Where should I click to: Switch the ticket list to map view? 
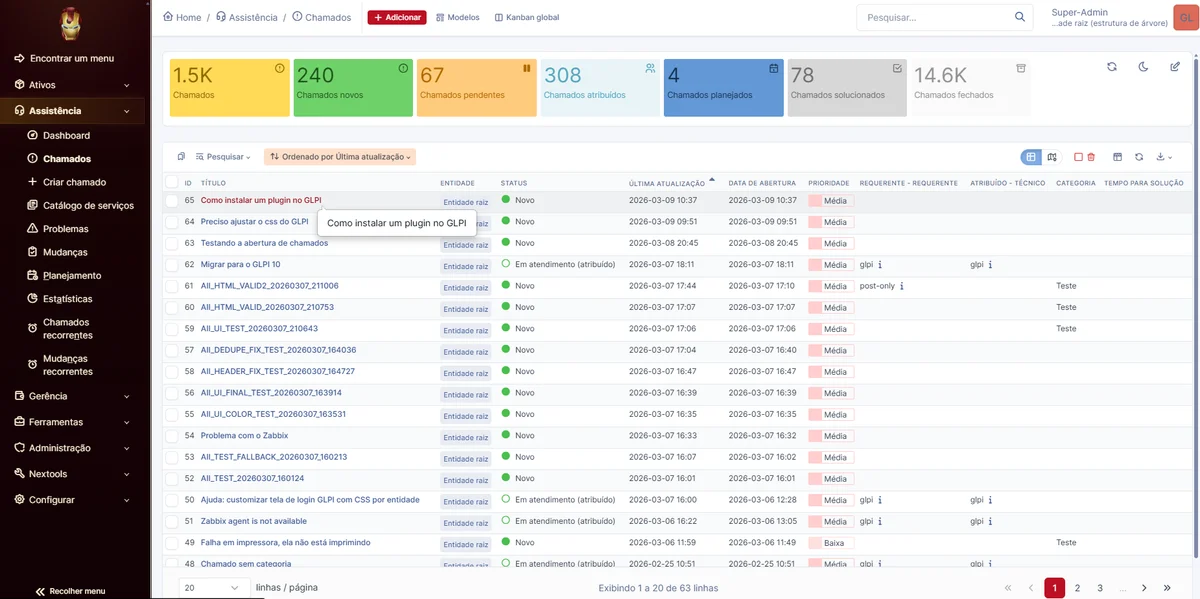(x=1052, y=157)
